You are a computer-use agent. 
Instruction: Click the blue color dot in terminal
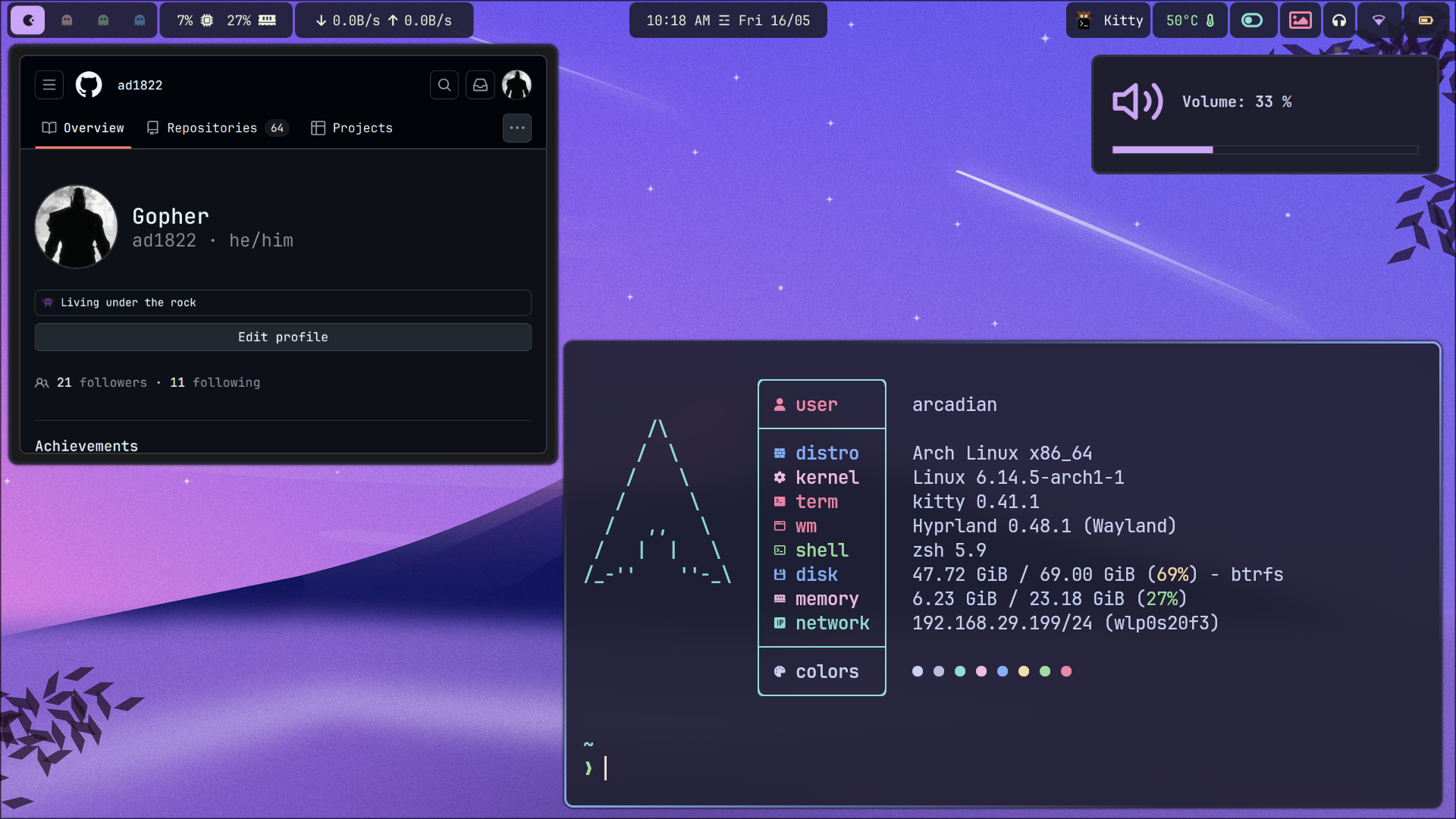(x=1003, y=671)
